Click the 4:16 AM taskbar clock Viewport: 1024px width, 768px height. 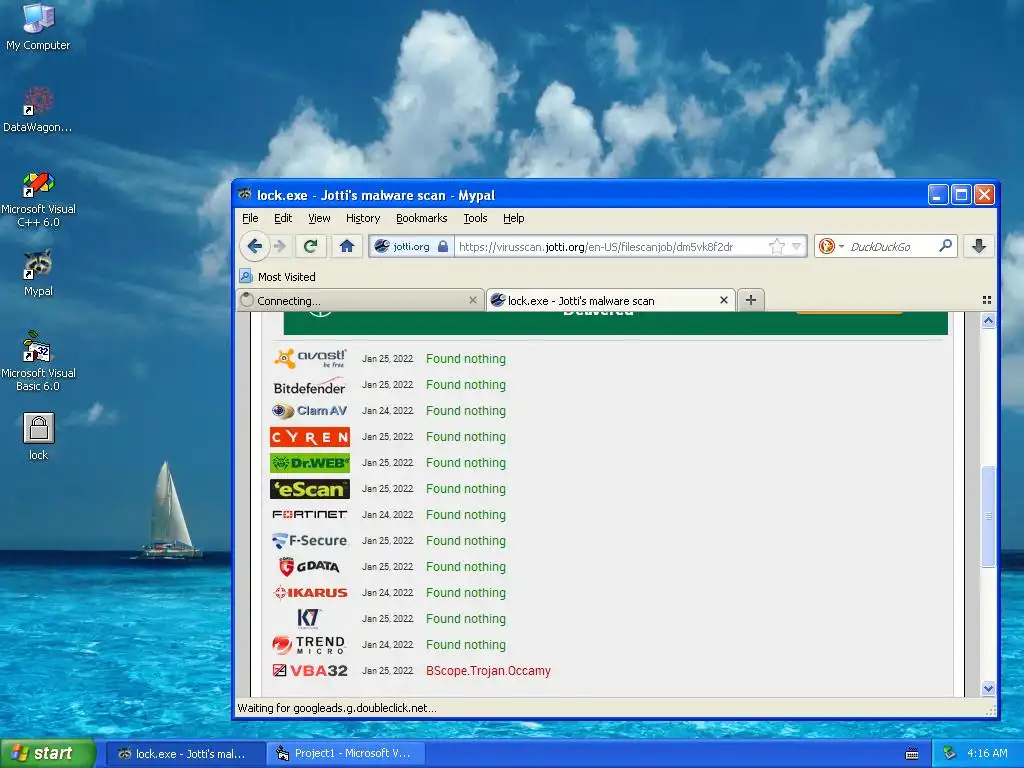point(987,754)
